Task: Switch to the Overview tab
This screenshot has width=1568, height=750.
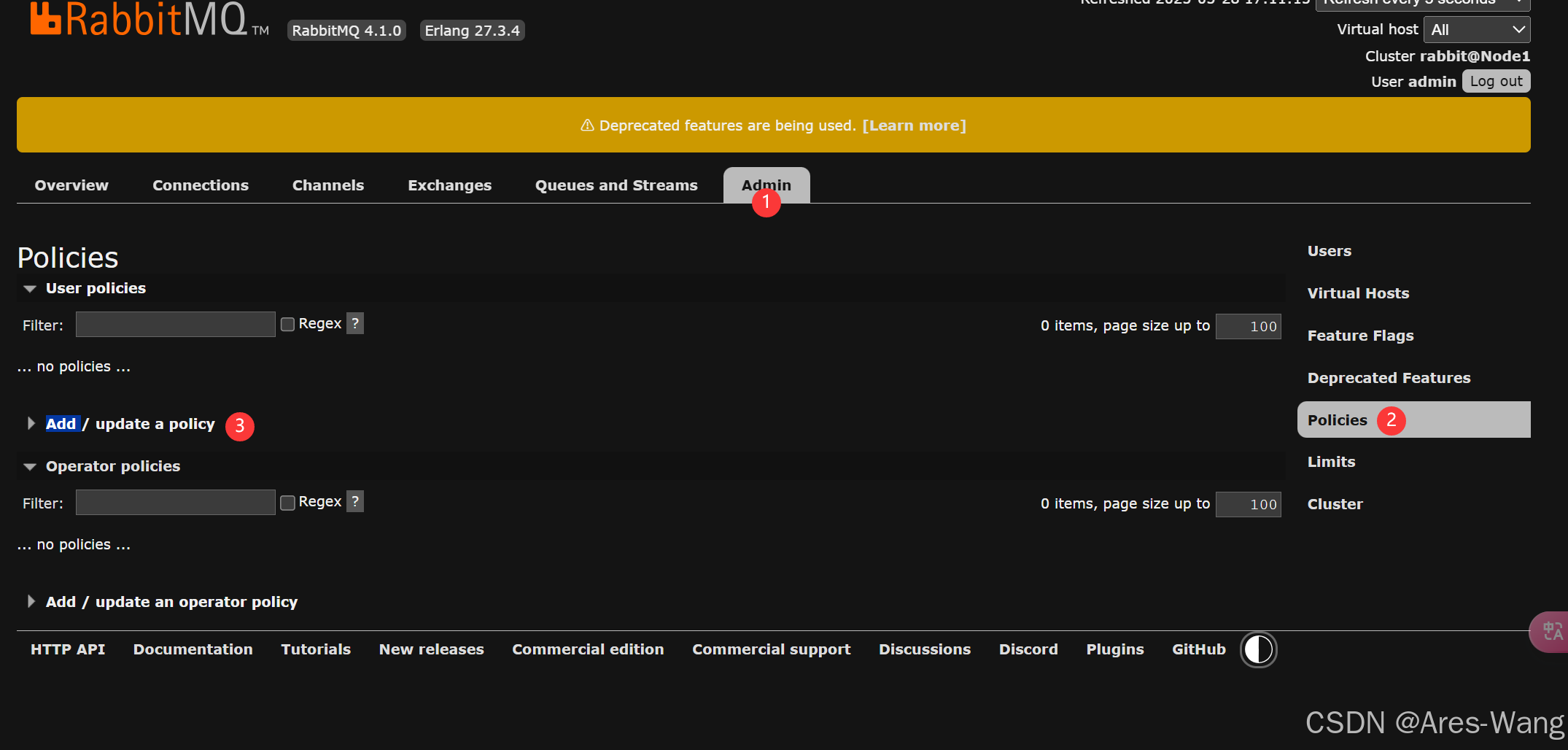Action: tap(71, 185)
